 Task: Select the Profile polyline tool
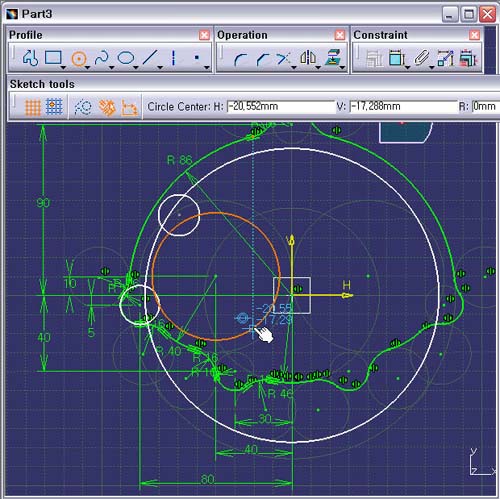point(30,58)
